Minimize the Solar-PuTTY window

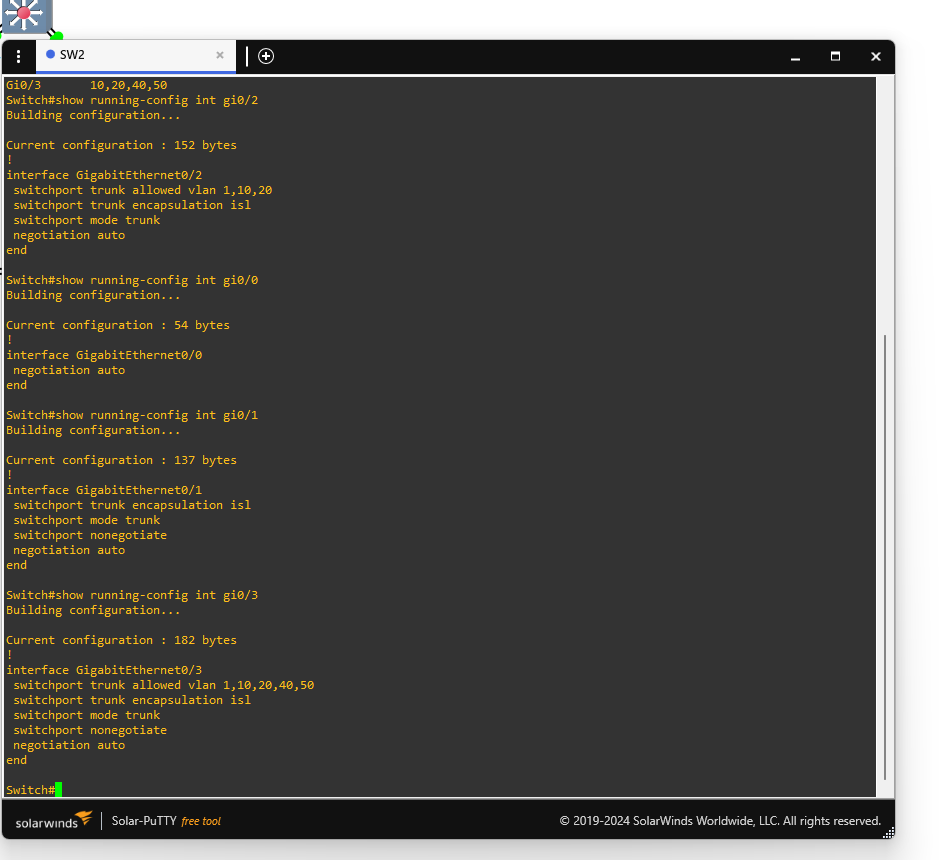[795, 57]
